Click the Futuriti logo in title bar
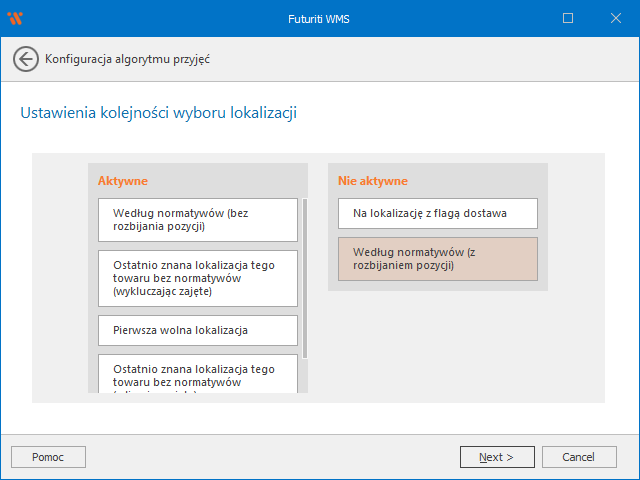 pyautogui.click(x=15, y=18)
